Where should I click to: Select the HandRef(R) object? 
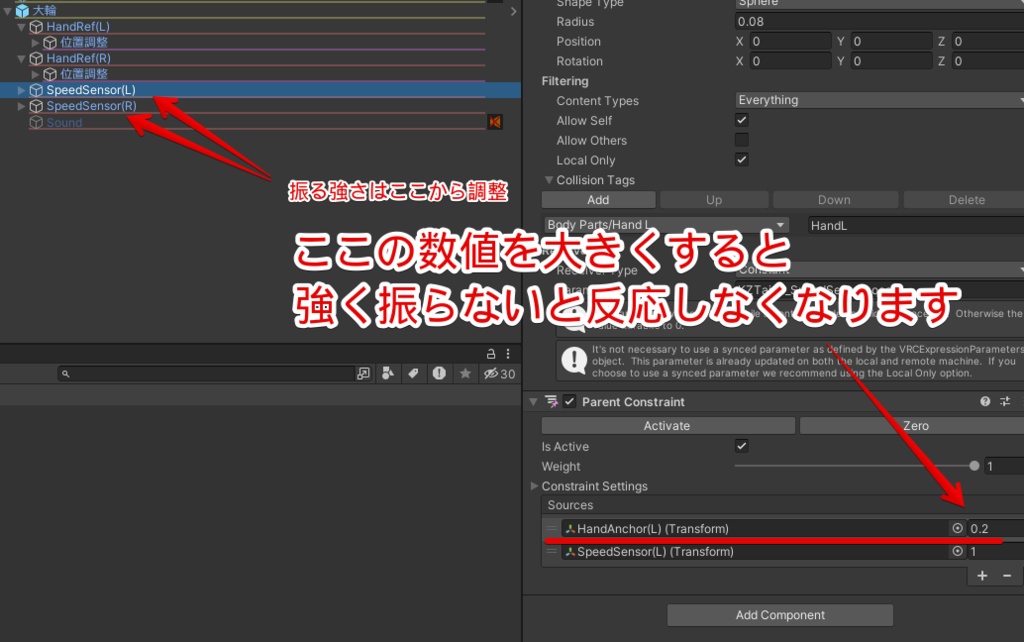coord(78,58)
